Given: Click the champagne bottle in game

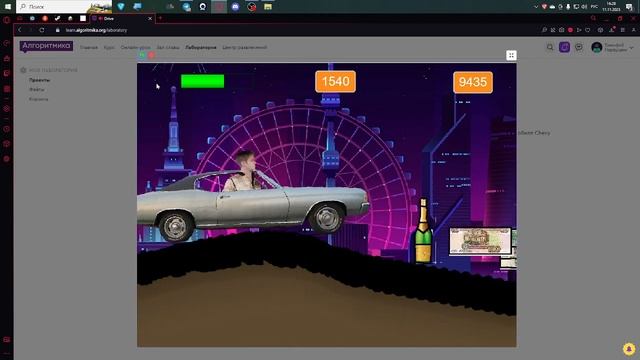Looking at the screenshot, I should click(x=423, y=231).
